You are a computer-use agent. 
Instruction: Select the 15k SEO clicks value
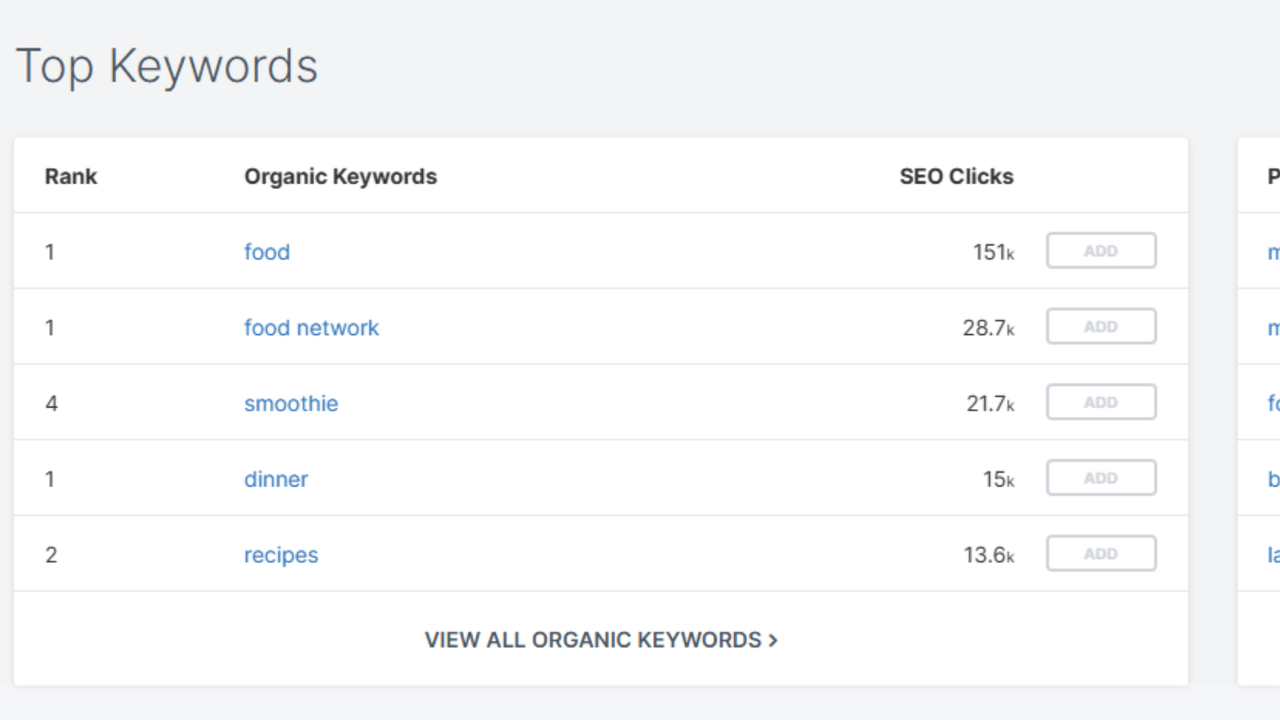click(998, 480)
